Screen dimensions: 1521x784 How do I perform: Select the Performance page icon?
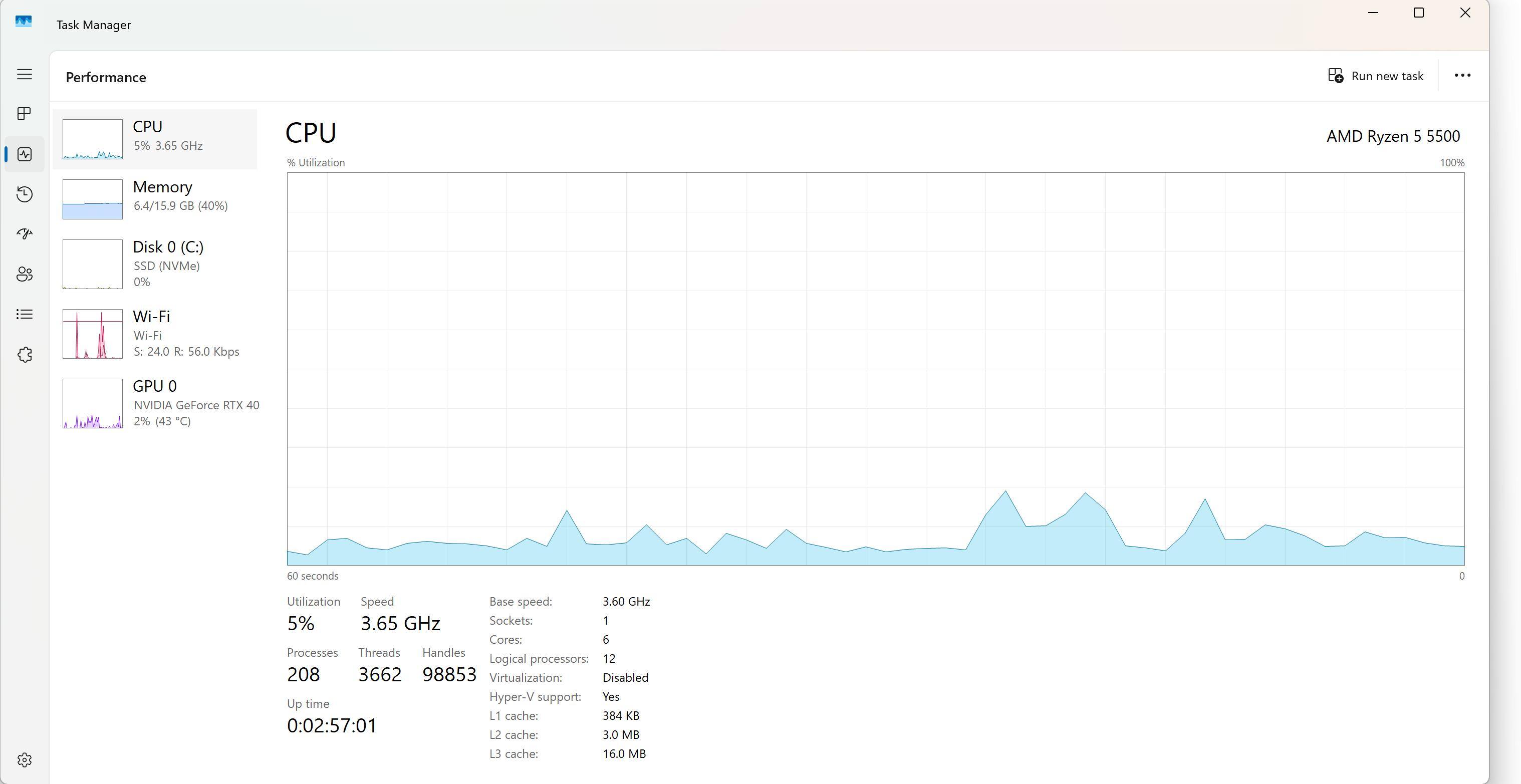24,154
